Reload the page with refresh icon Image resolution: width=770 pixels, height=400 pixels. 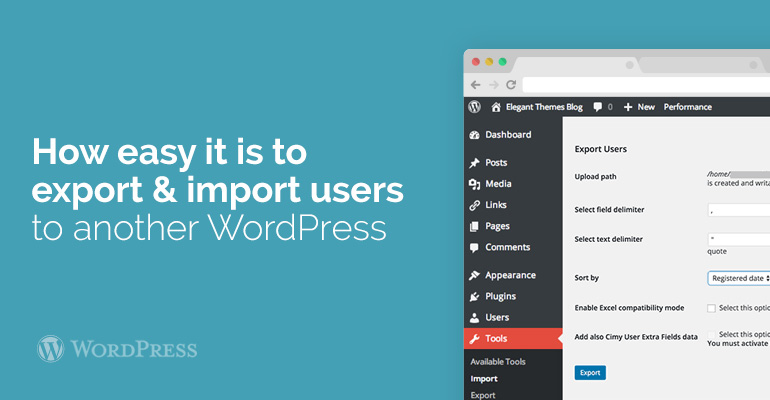511,85
